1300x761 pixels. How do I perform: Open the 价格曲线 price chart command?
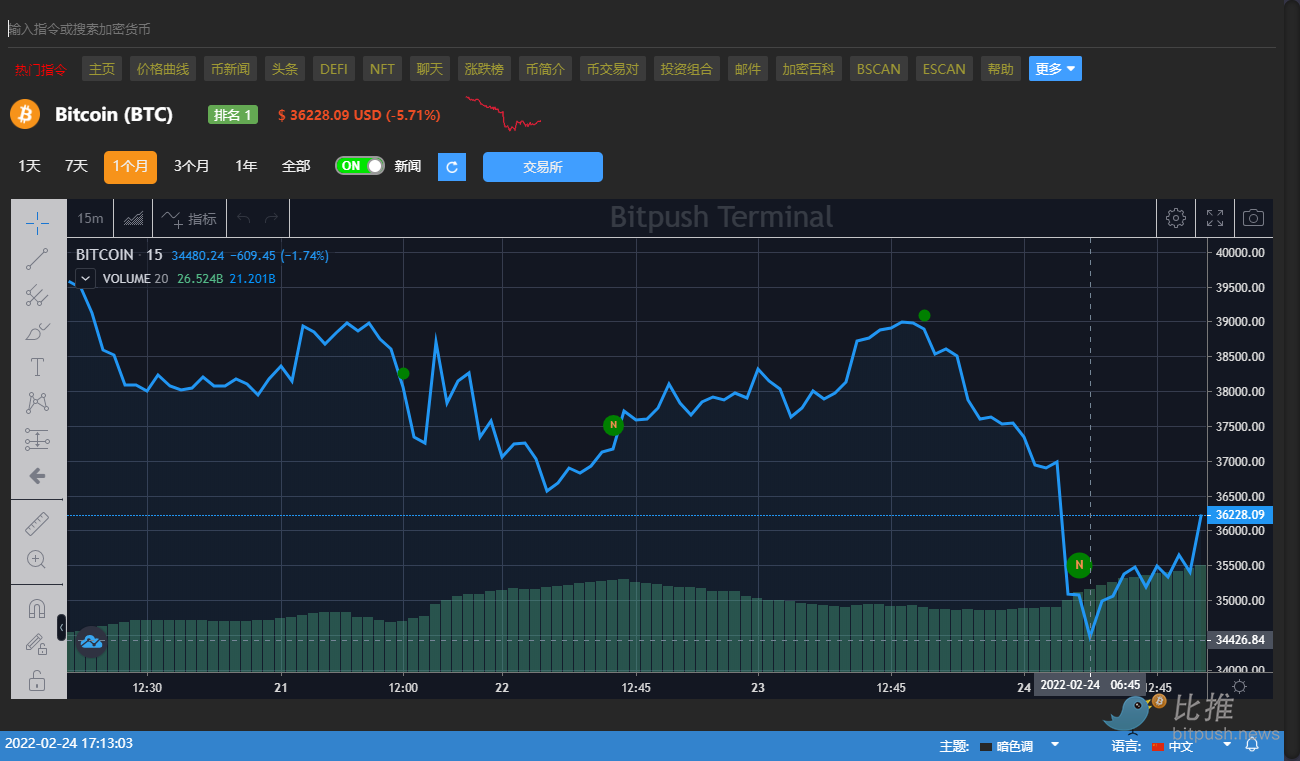163,69
